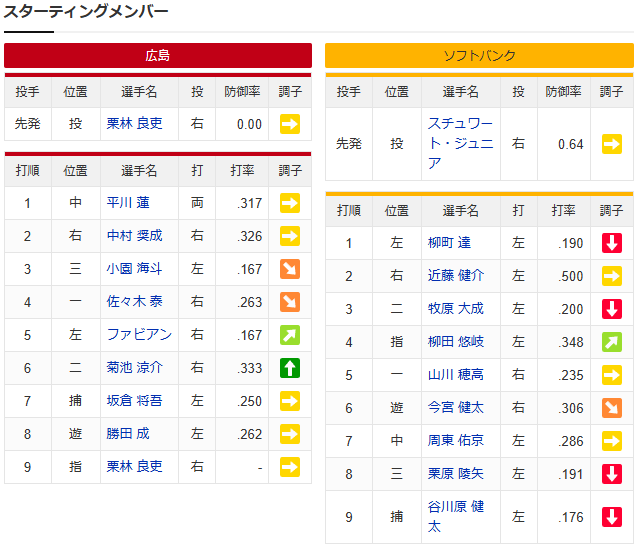Click 柳町 達 player link

[449, 243]
